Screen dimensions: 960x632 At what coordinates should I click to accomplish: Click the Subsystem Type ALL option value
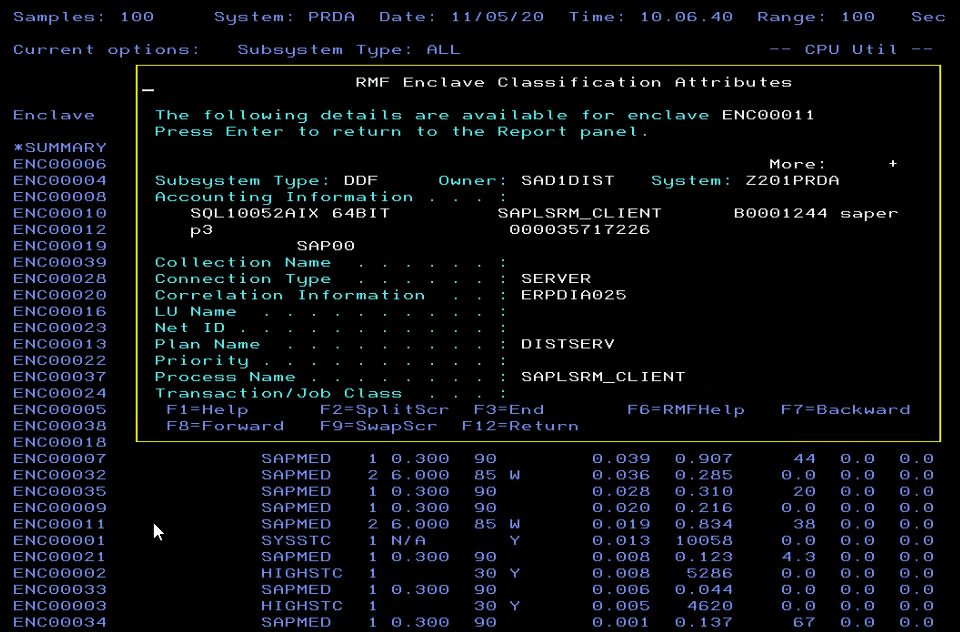443,50
